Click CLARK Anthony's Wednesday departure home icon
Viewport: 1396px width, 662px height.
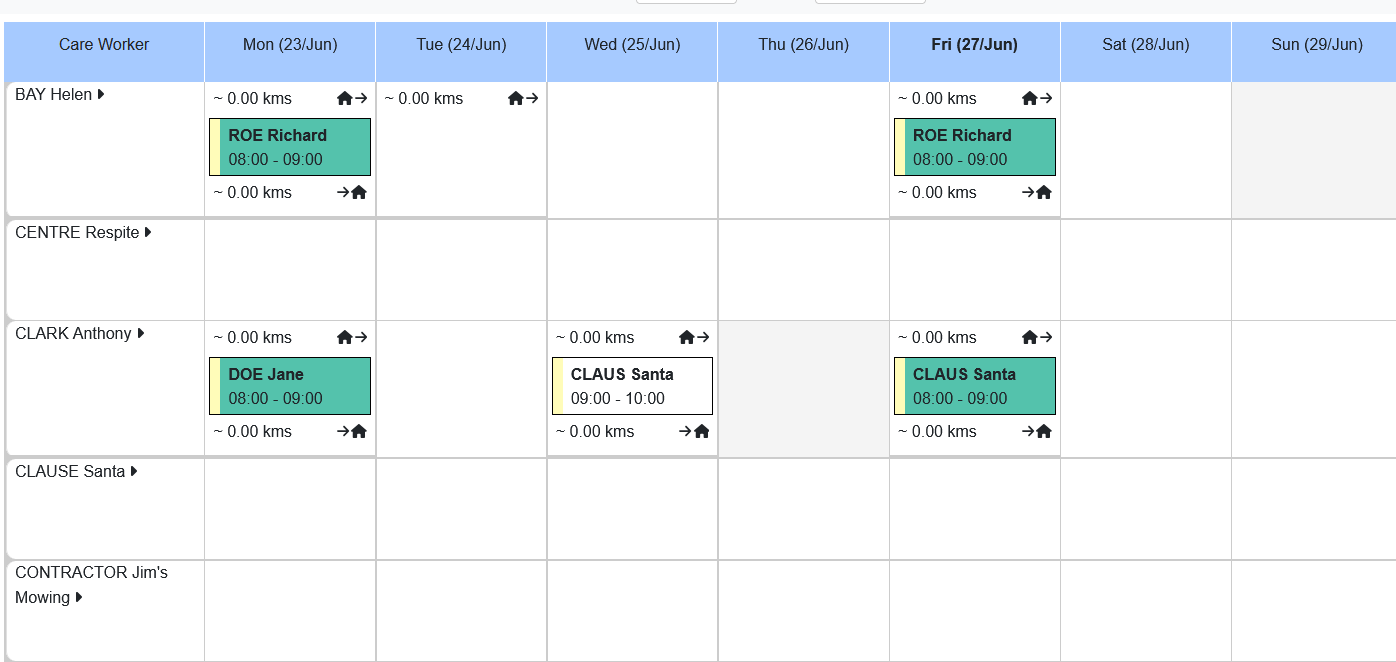[x=686, y=337]
